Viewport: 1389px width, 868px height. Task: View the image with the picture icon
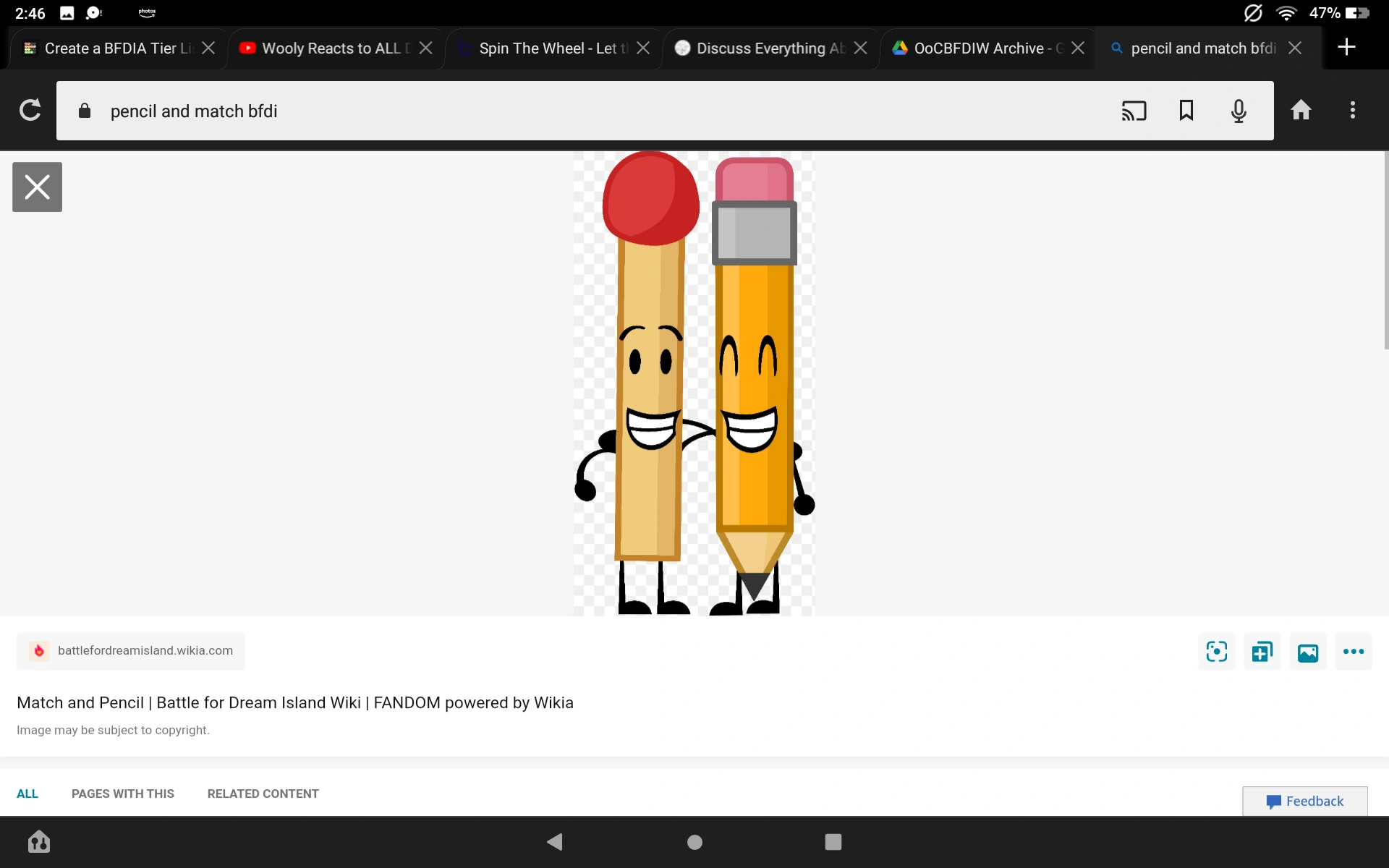click(1307, 652)
